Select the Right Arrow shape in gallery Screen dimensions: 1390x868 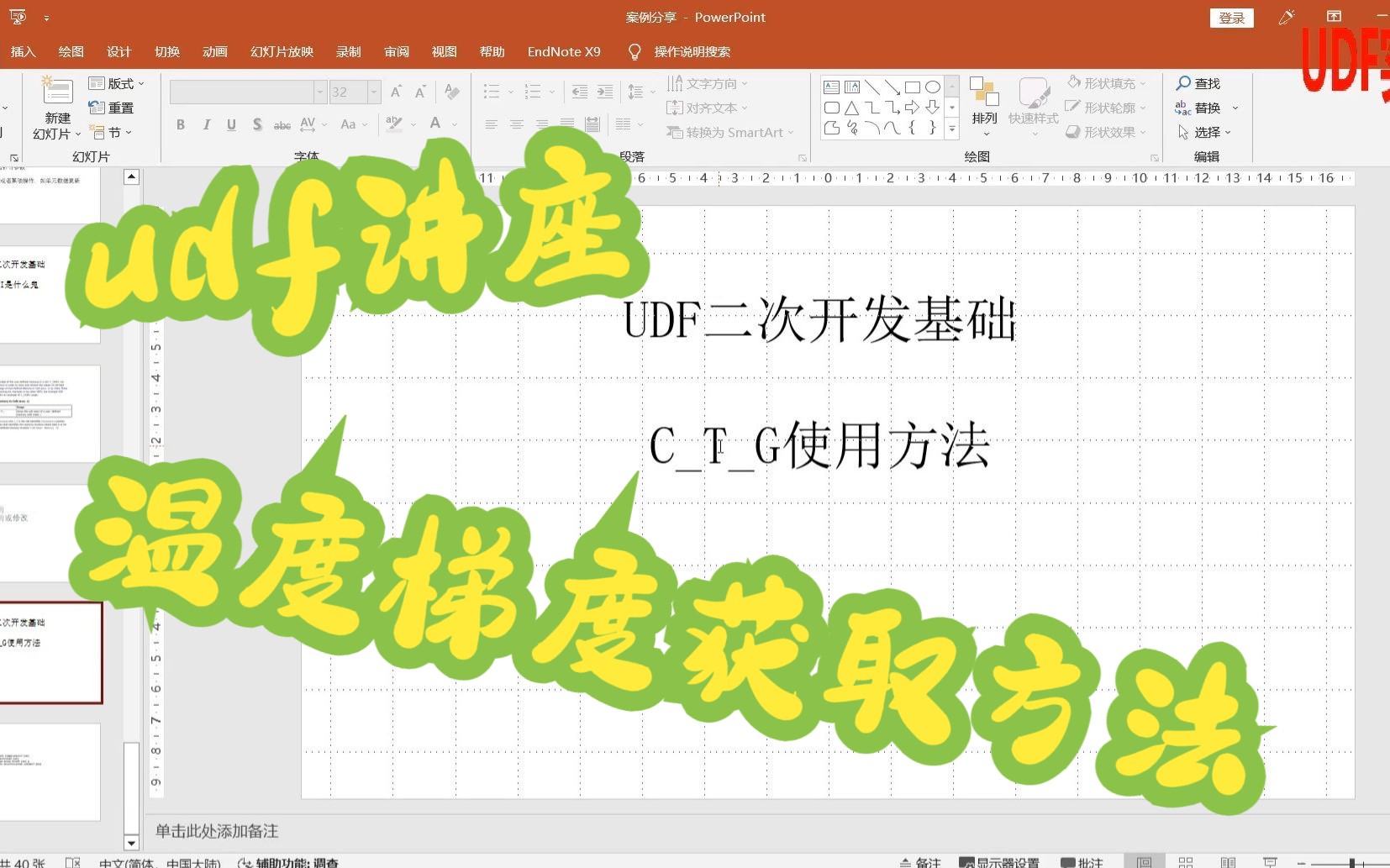pos(912,108)
